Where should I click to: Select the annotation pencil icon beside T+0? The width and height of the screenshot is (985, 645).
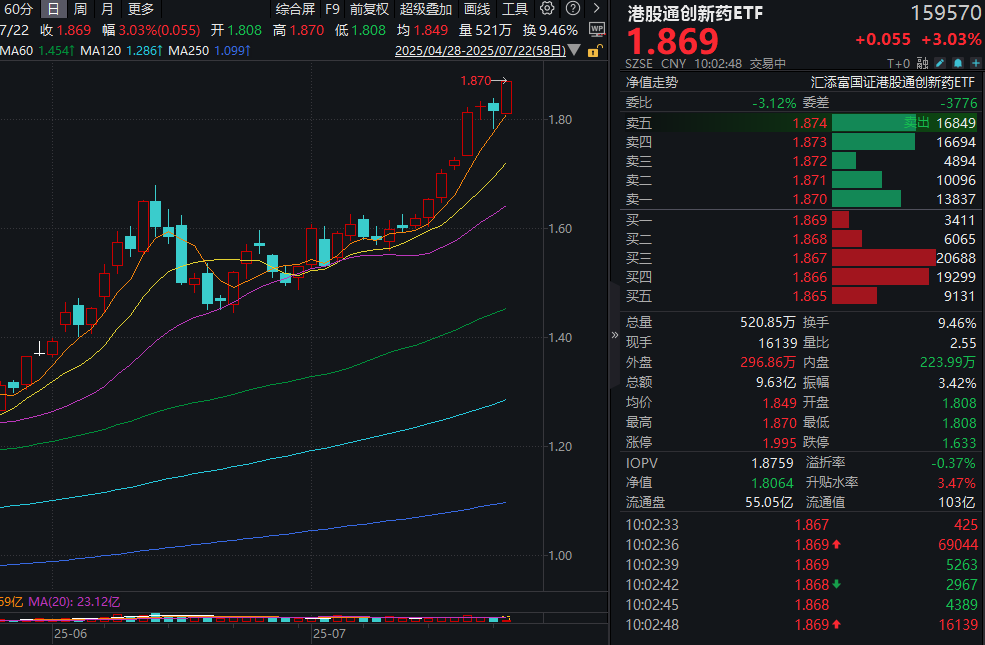940,62
